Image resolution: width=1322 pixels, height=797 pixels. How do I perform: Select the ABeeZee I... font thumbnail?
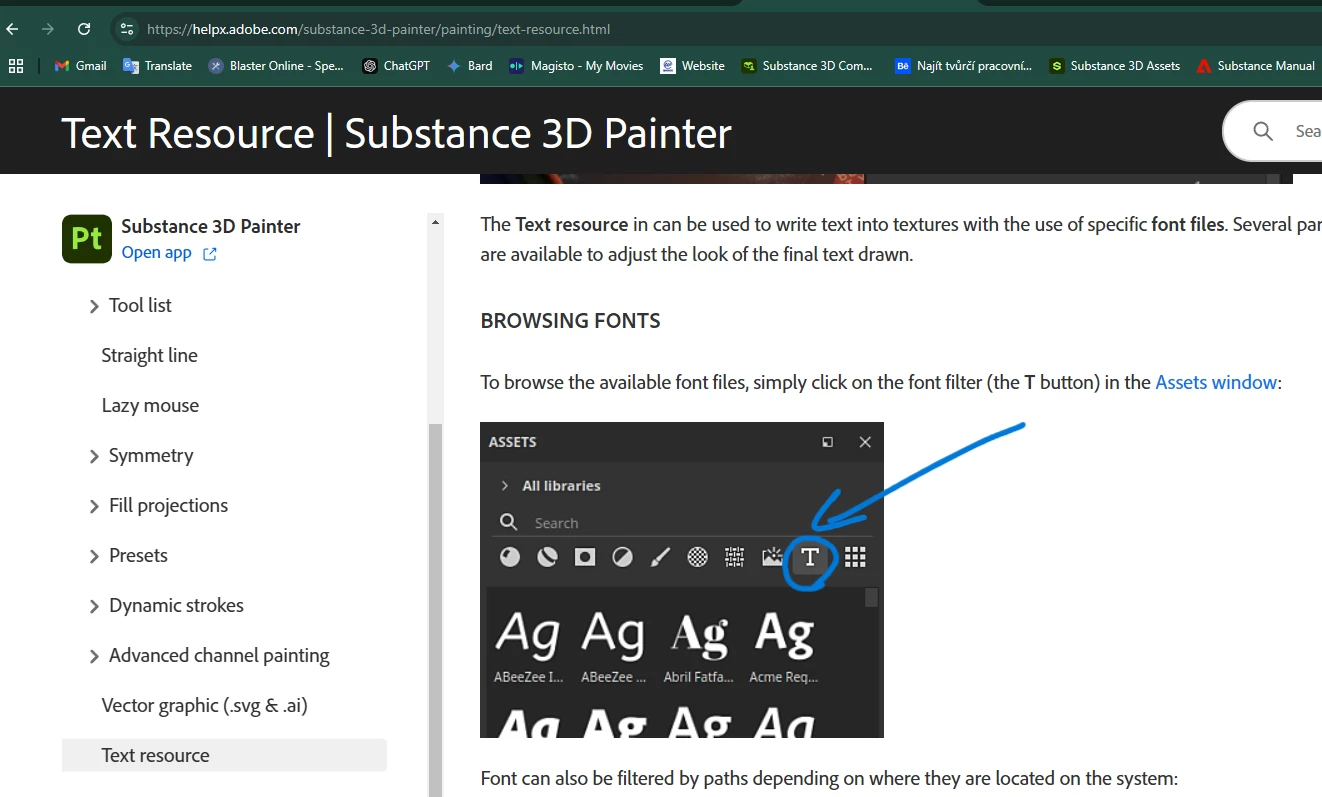click(x=527, y=644)
